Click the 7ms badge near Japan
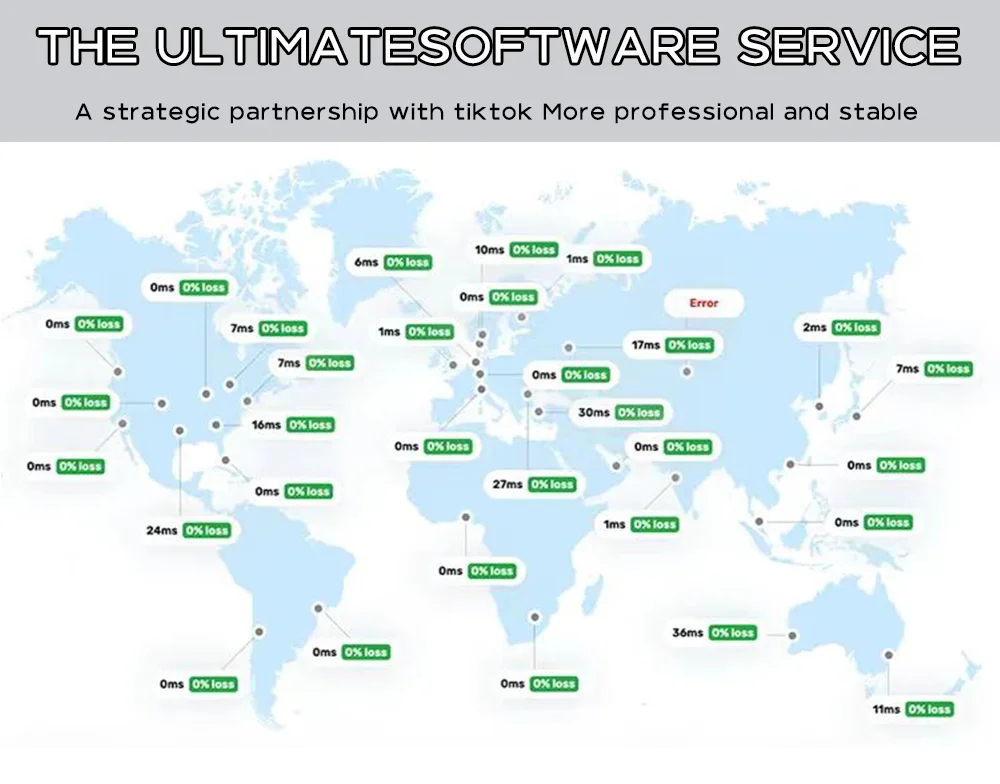The image size is (1000, 784). [x=933, y=369]
